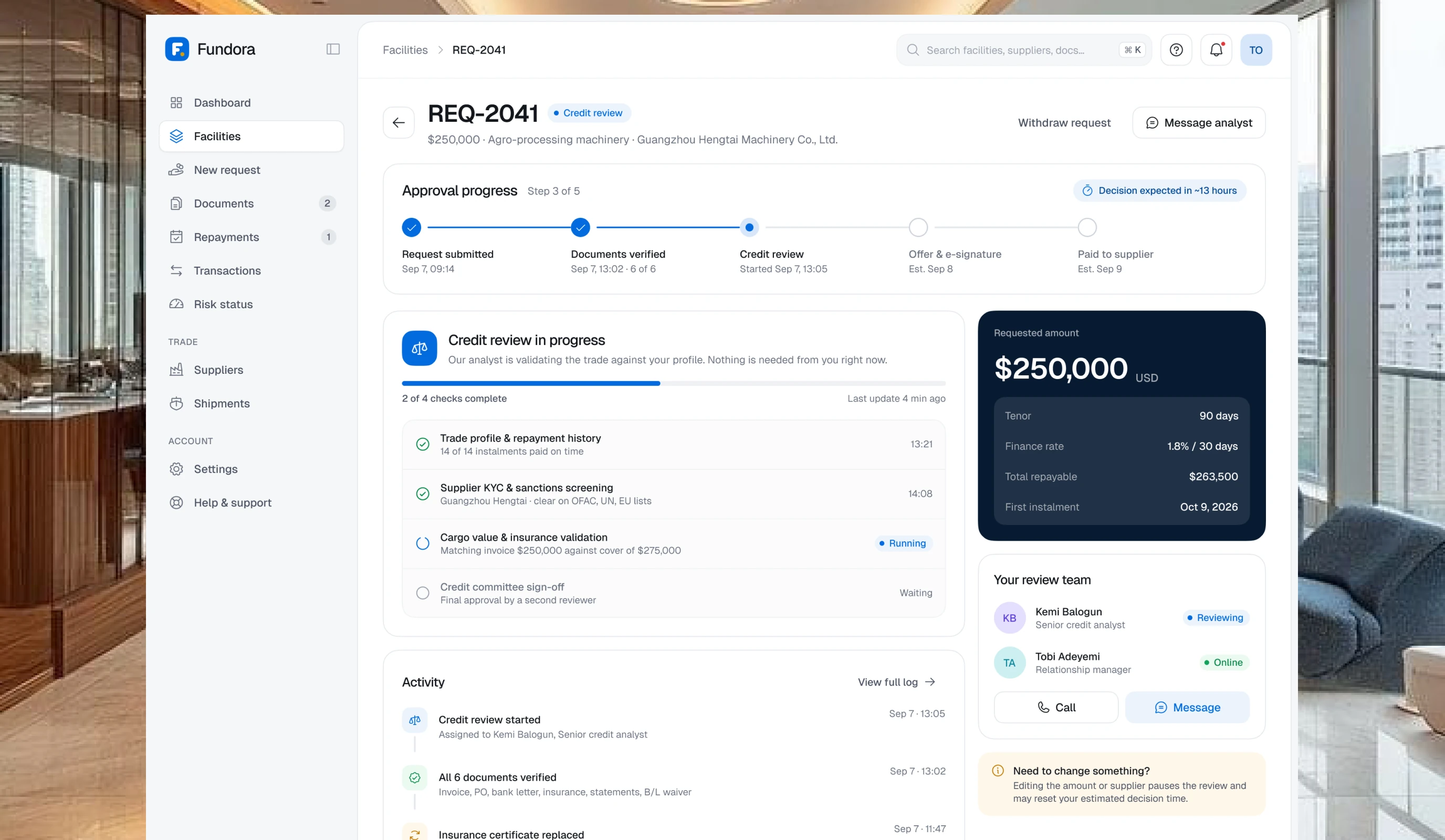Open the TO user profile avatar
The image size is (1445, 840).
[1256, 50]
